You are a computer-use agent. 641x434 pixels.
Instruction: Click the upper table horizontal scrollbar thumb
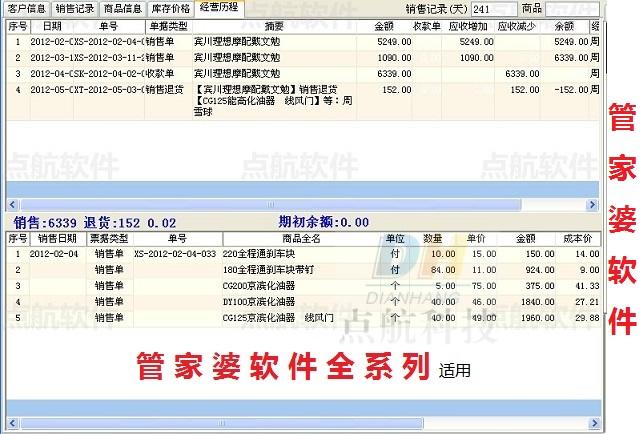point(271,204)
